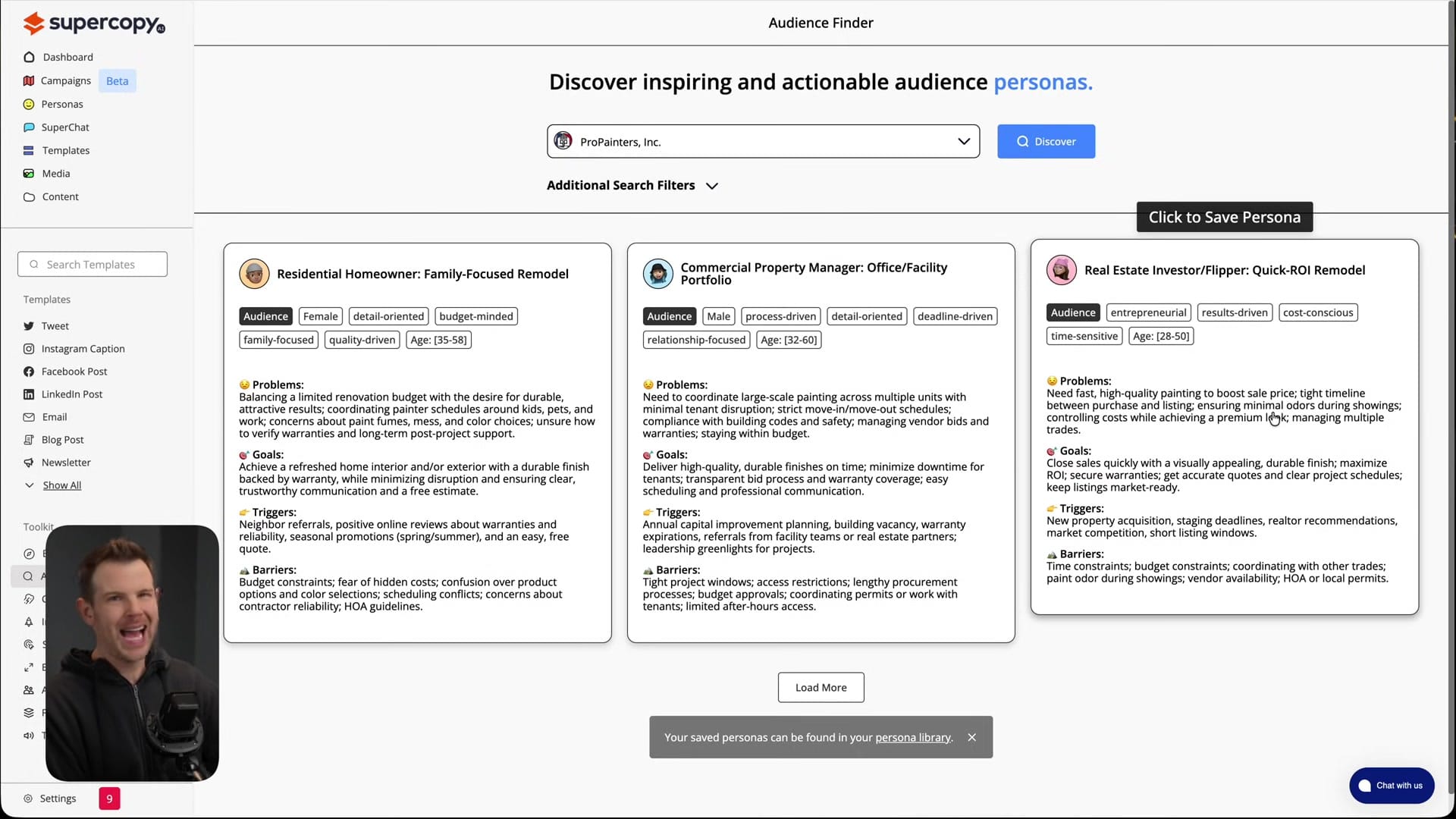The width and height of the screenshot is (1456, 819).
Task: Select the Newsletter template icon
Action: (29, 463)
